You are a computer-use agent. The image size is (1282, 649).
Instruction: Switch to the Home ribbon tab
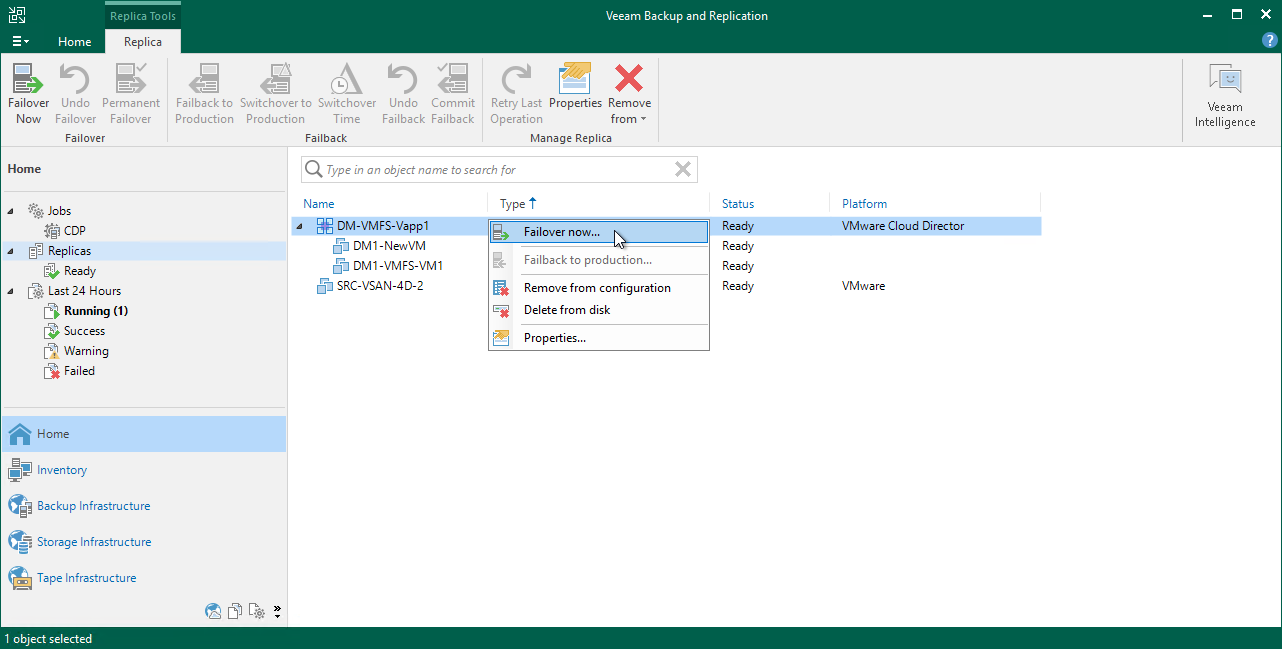click(x=75, y=42)
